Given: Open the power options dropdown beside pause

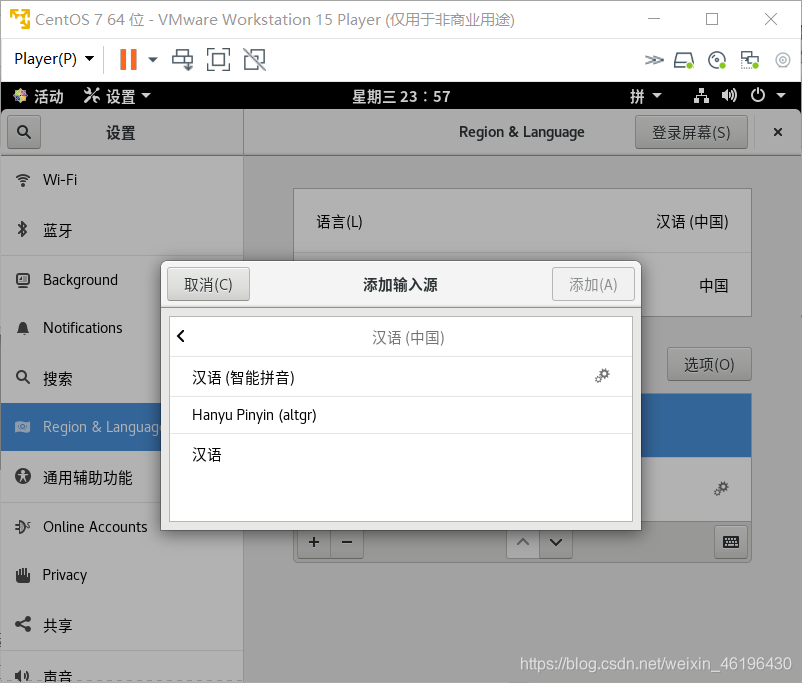Looking at the screenshot, I should coord(152,59).
